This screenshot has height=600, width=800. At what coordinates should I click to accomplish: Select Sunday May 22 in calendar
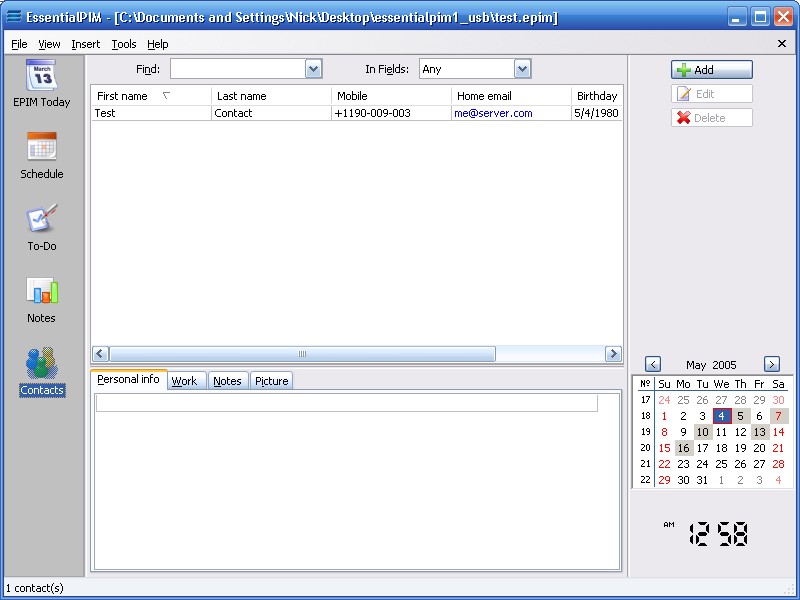pyautogui.click(x=664, y=464)
